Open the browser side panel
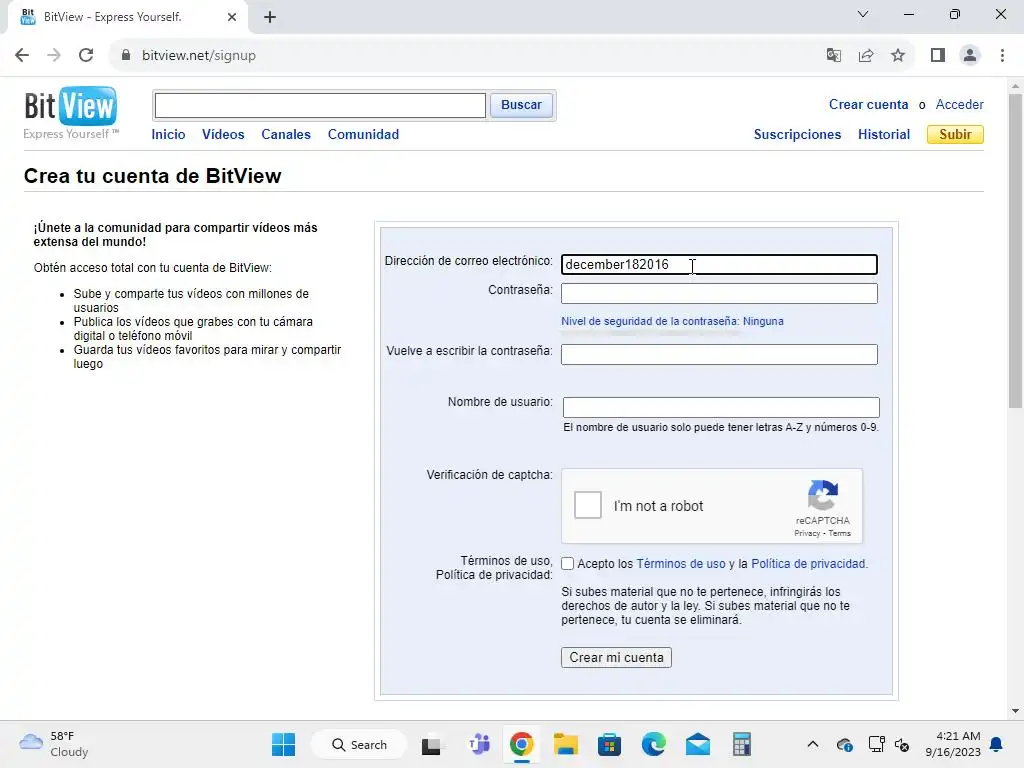 click(938, 56)
